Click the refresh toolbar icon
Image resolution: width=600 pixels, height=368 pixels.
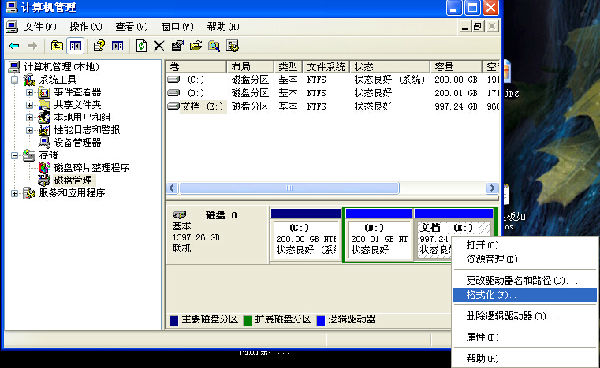[141, 46]
